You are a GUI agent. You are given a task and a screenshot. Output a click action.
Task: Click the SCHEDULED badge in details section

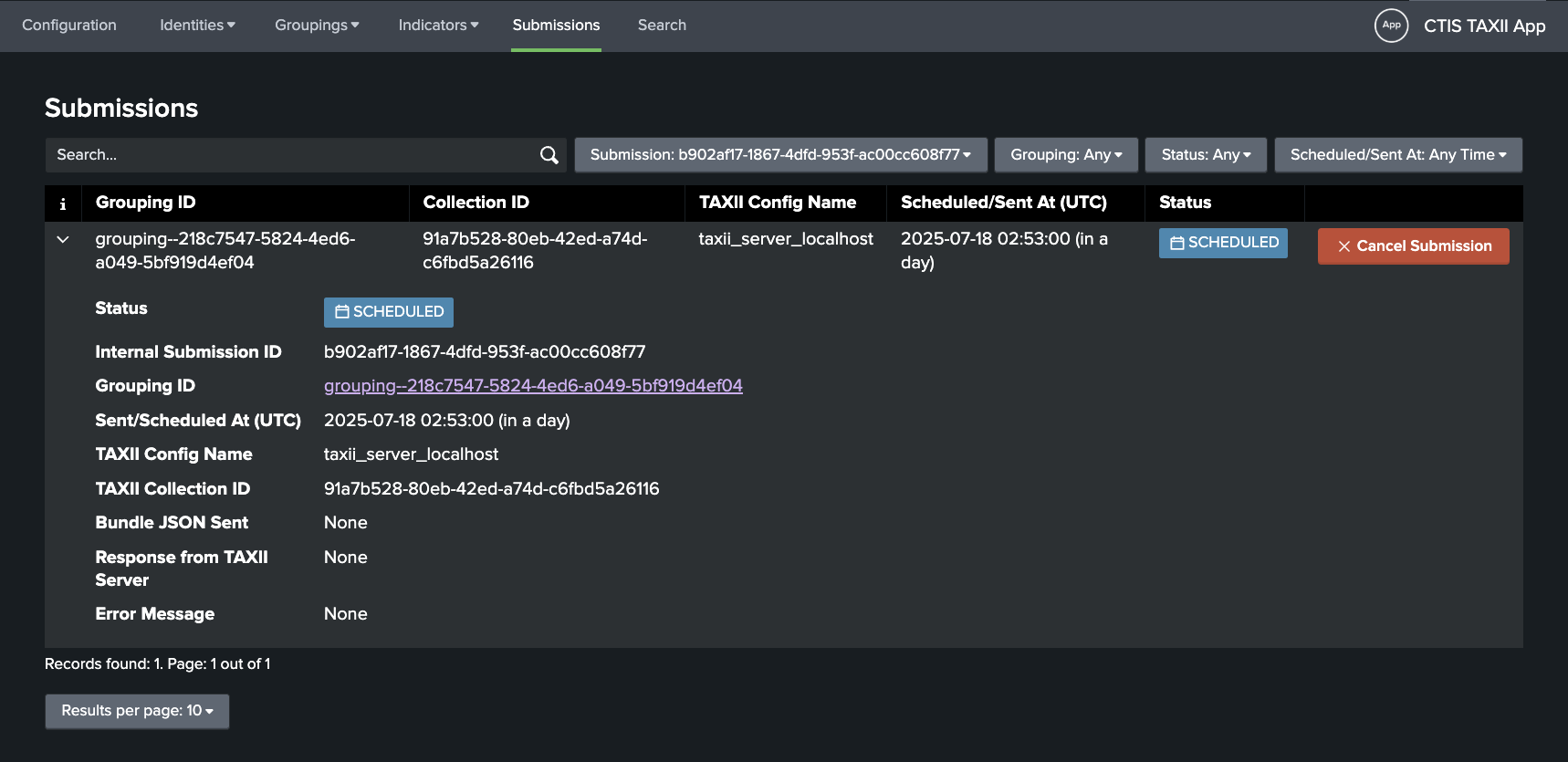(x=389, y=312)
